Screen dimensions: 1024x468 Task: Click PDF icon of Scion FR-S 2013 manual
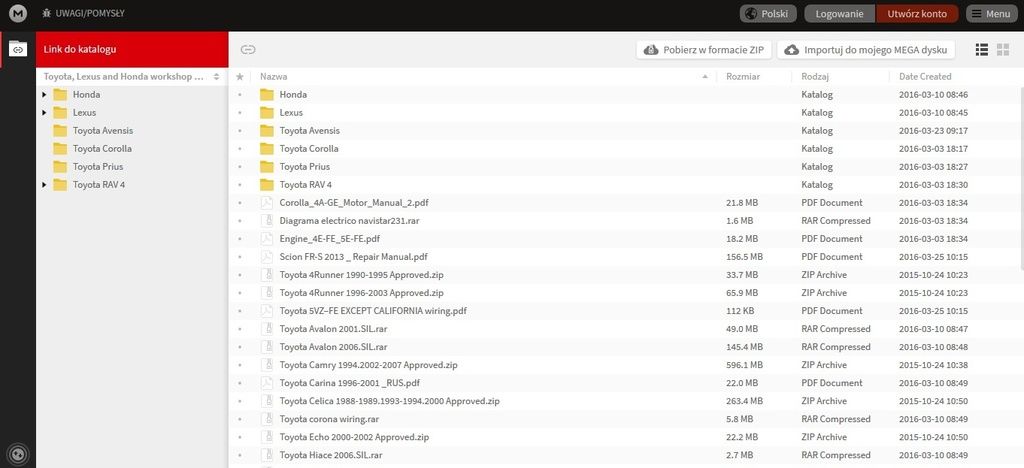click(x=266, y=257)
